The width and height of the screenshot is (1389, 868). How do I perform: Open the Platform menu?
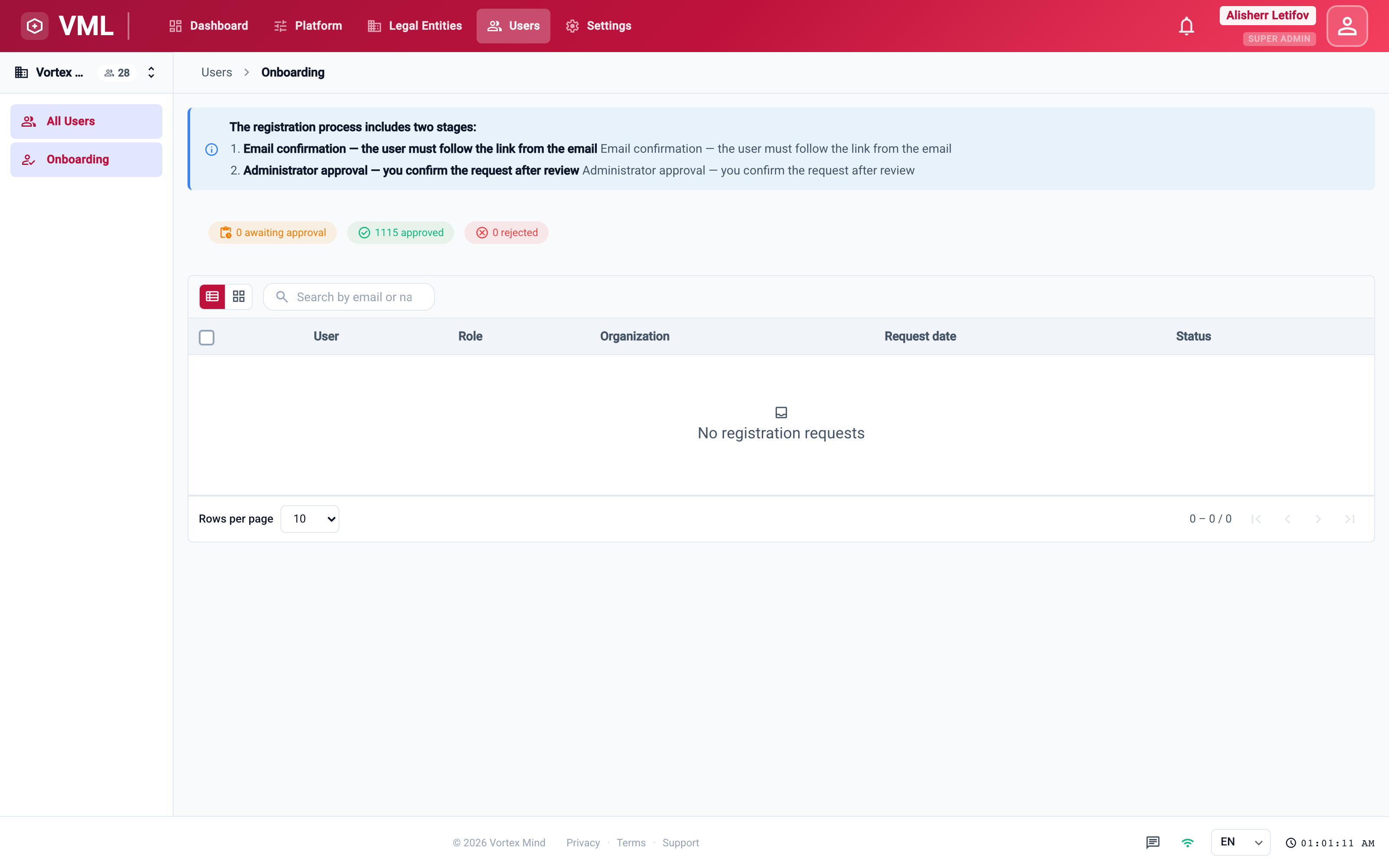coord(308,26)
